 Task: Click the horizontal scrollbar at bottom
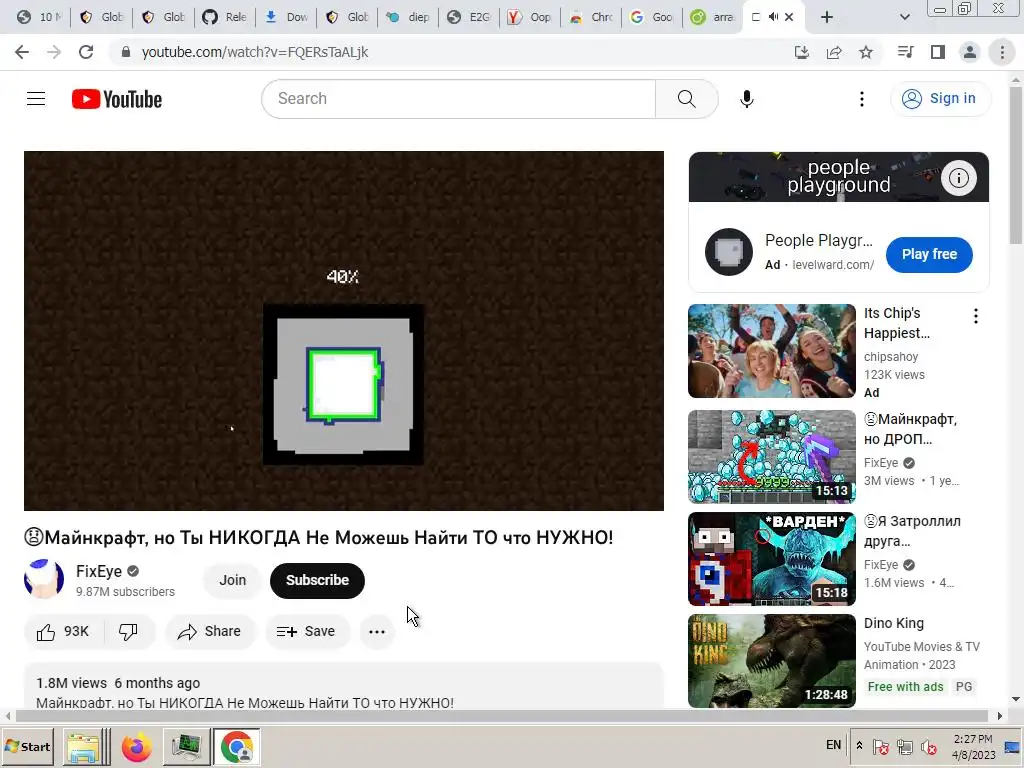click(503, 716)
